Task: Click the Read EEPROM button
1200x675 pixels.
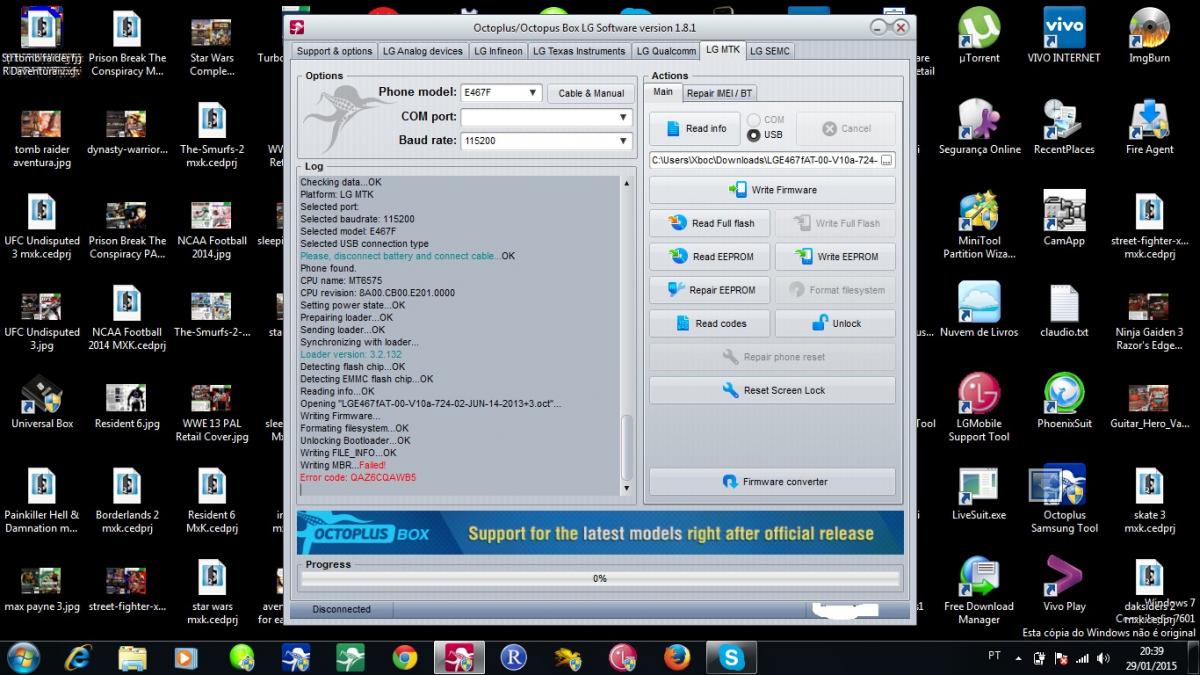Action: [x=711, y=257]
